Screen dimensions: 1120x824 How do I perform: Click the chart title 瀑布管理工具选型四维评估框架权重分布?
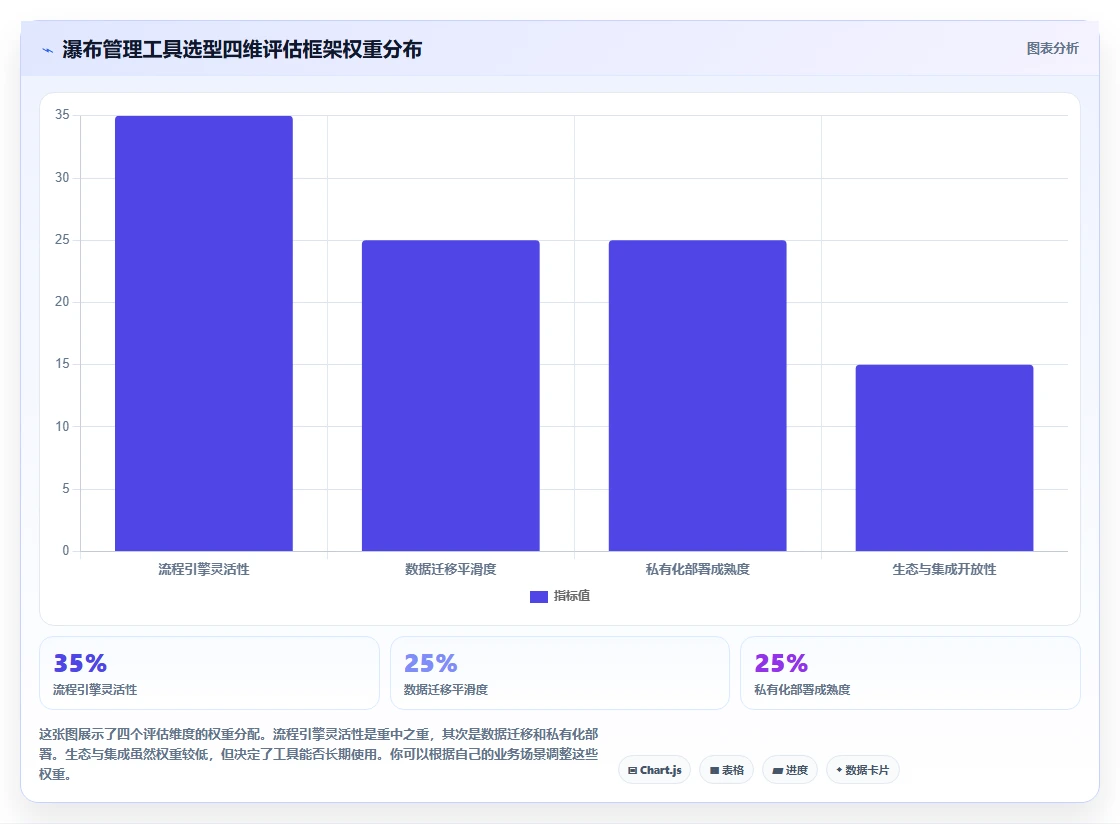[242, 49]
